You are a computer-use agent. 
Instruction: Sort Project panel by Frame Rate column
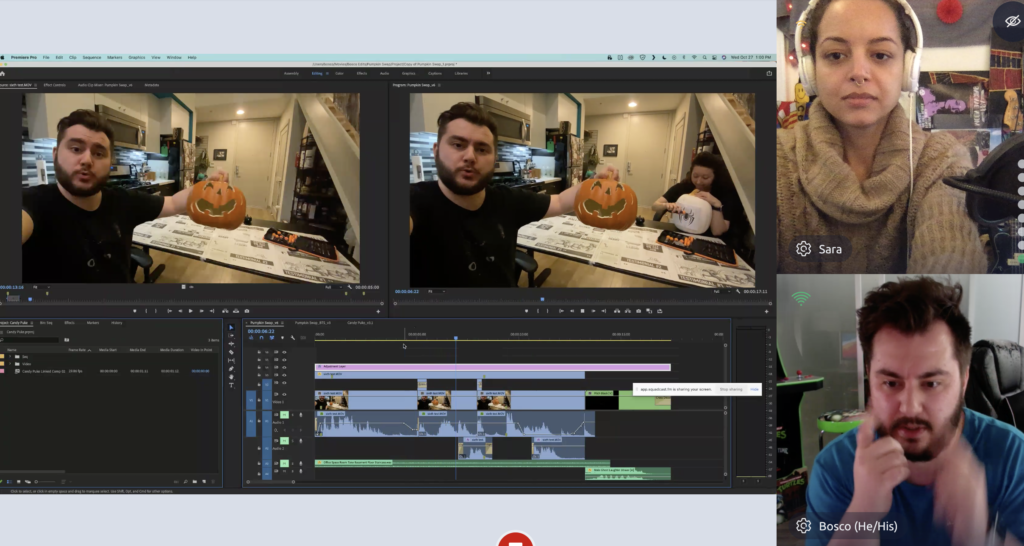coord(78,350)
